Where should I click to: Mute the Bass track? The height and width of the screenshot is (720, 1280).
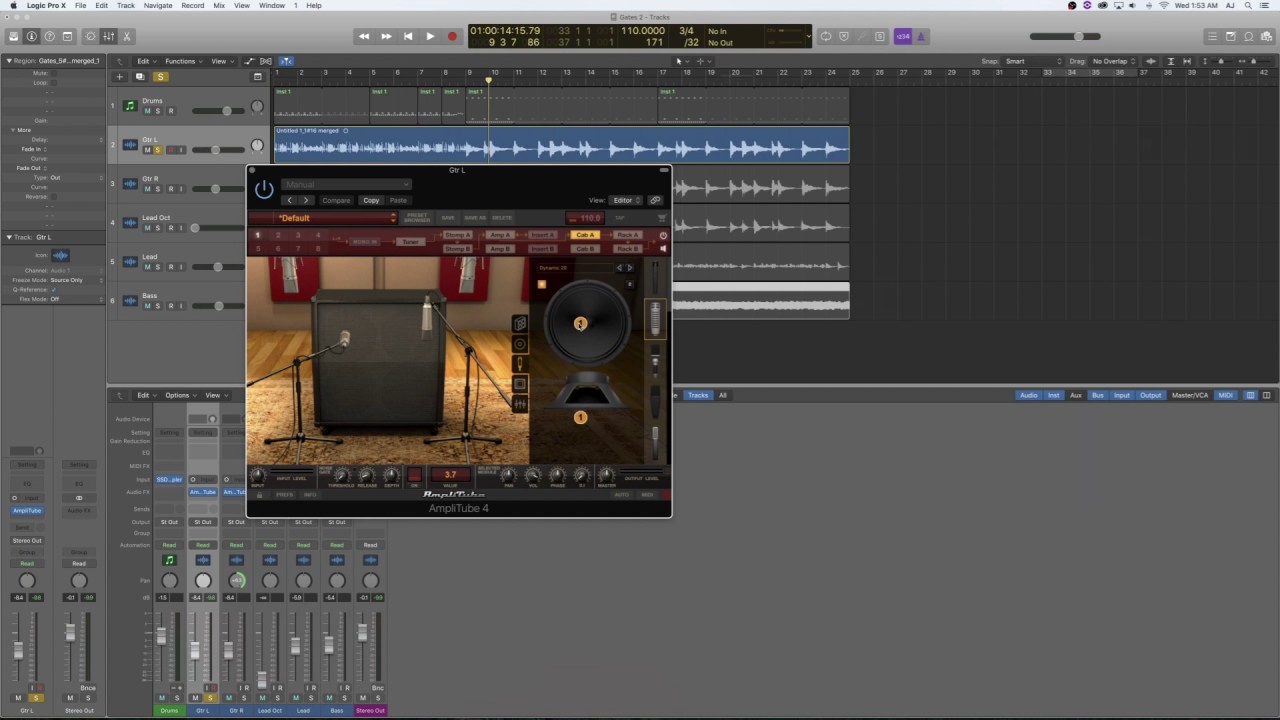pyautogui.click(x=147, y=306)
